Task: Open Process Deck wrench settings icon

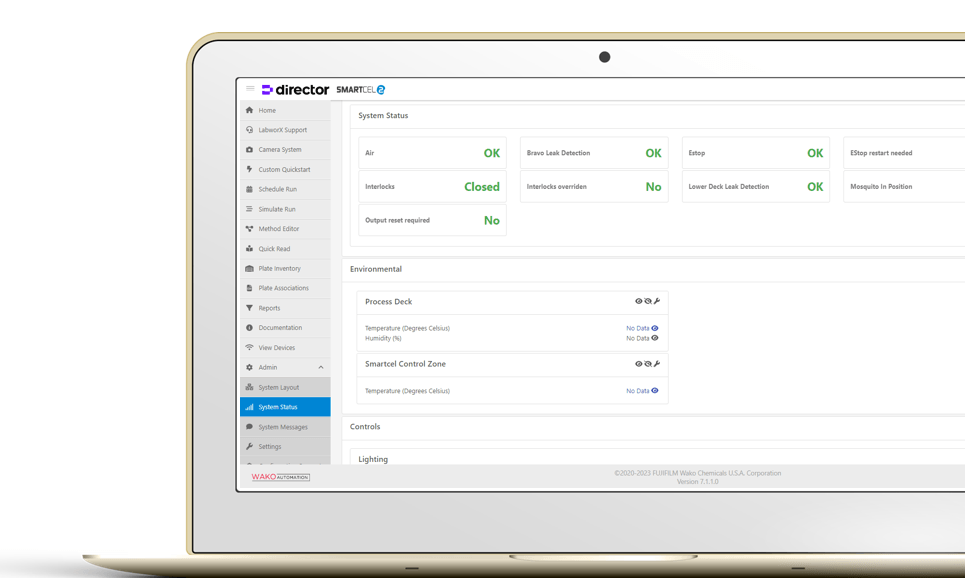Action: coord(657,302)
